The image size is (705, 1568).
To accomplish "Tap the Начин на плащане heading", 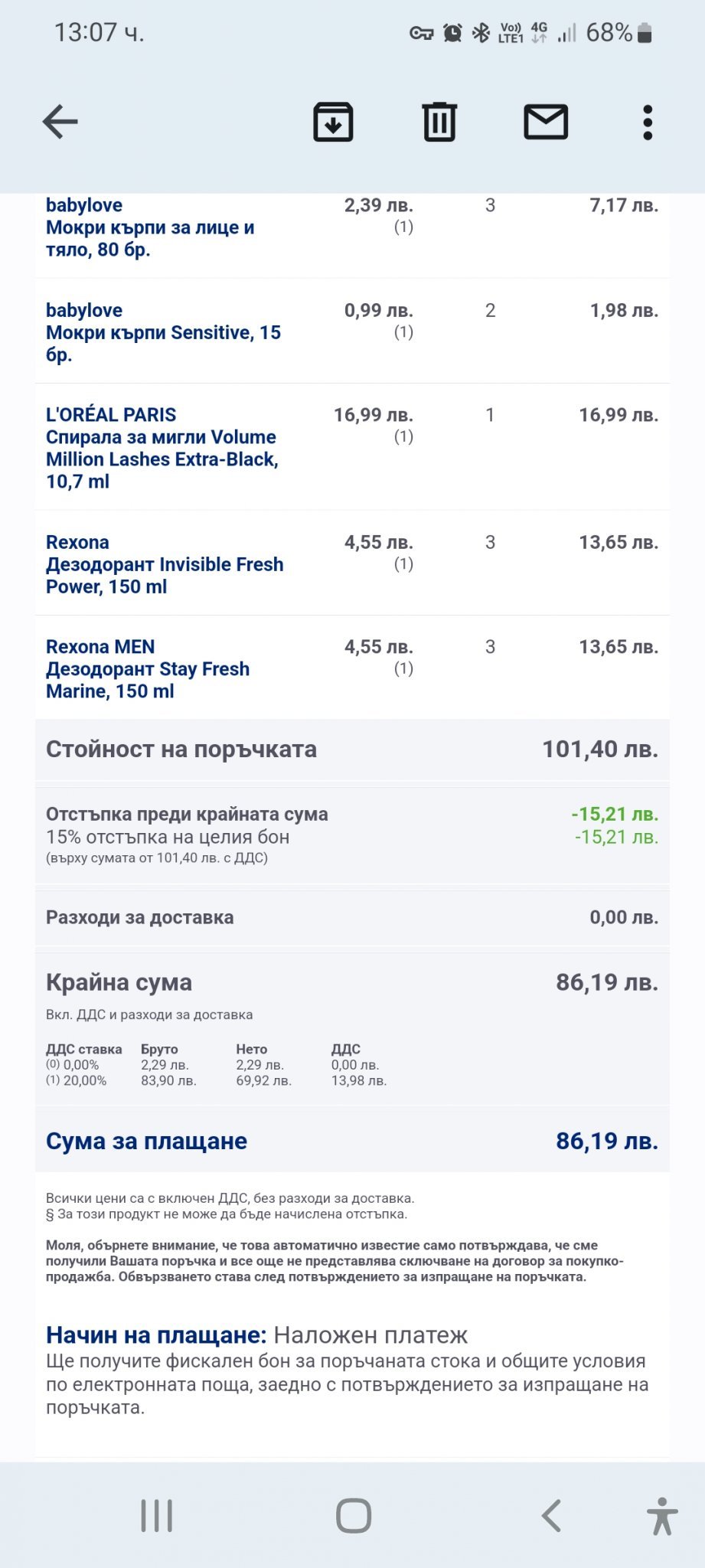I will coord(156,1334).
